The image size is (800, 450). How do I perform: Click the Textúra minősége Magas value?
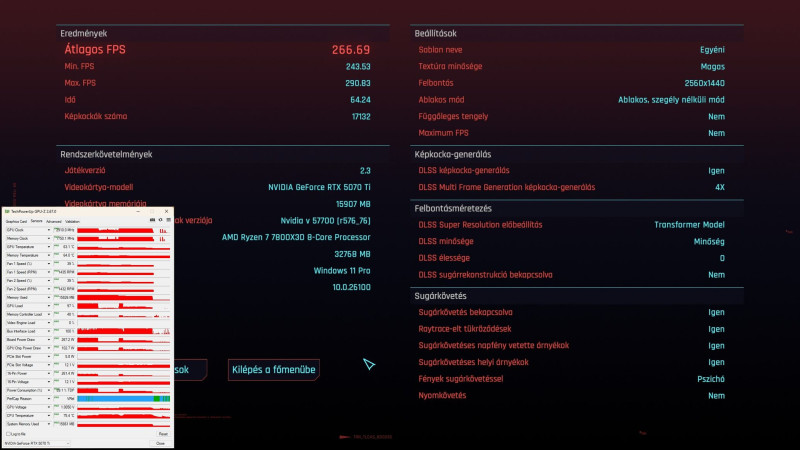pos(713,66)
